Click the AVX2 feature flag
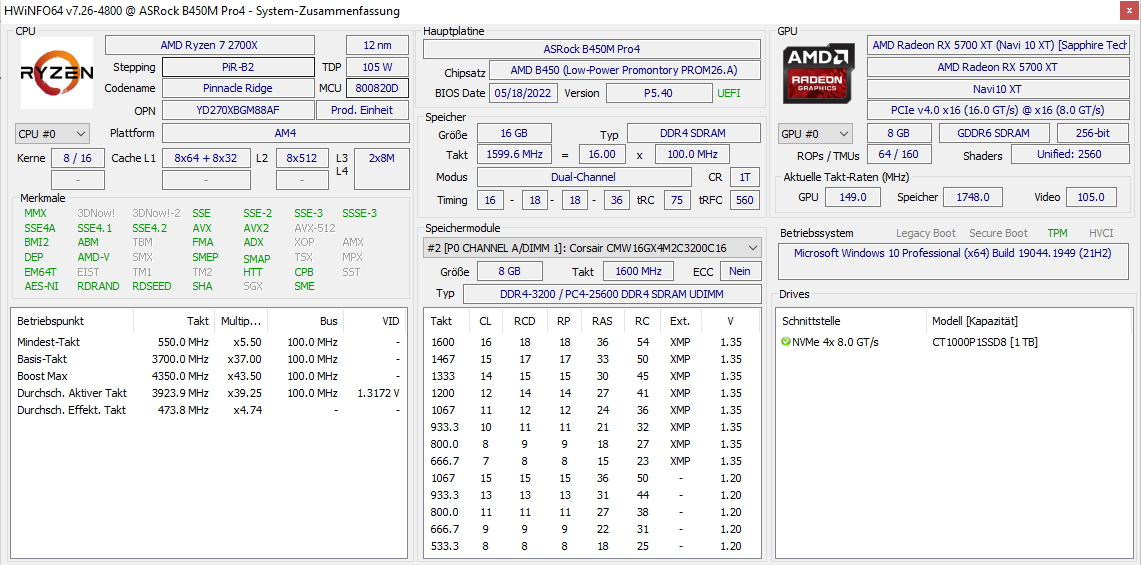The height and width of the screenshot is (565, 1141). (256, 228)
